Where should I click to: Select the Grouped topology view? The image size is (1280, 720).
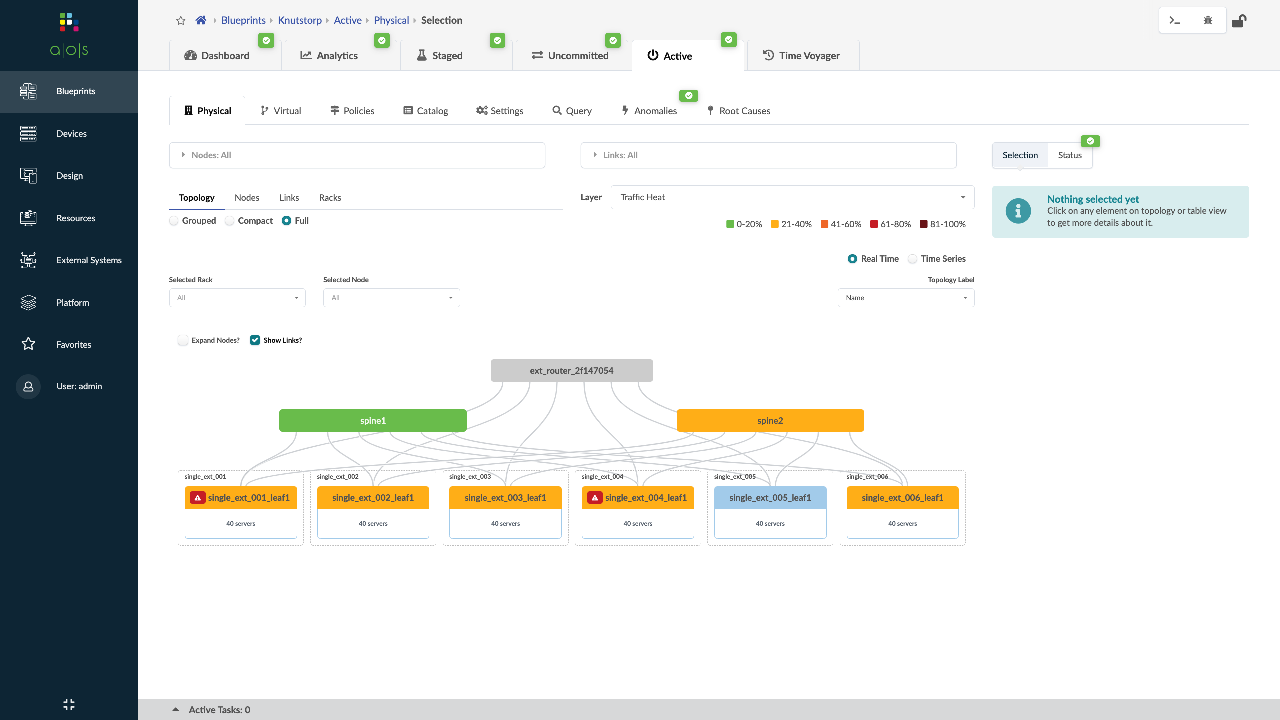tap(175, 221)
